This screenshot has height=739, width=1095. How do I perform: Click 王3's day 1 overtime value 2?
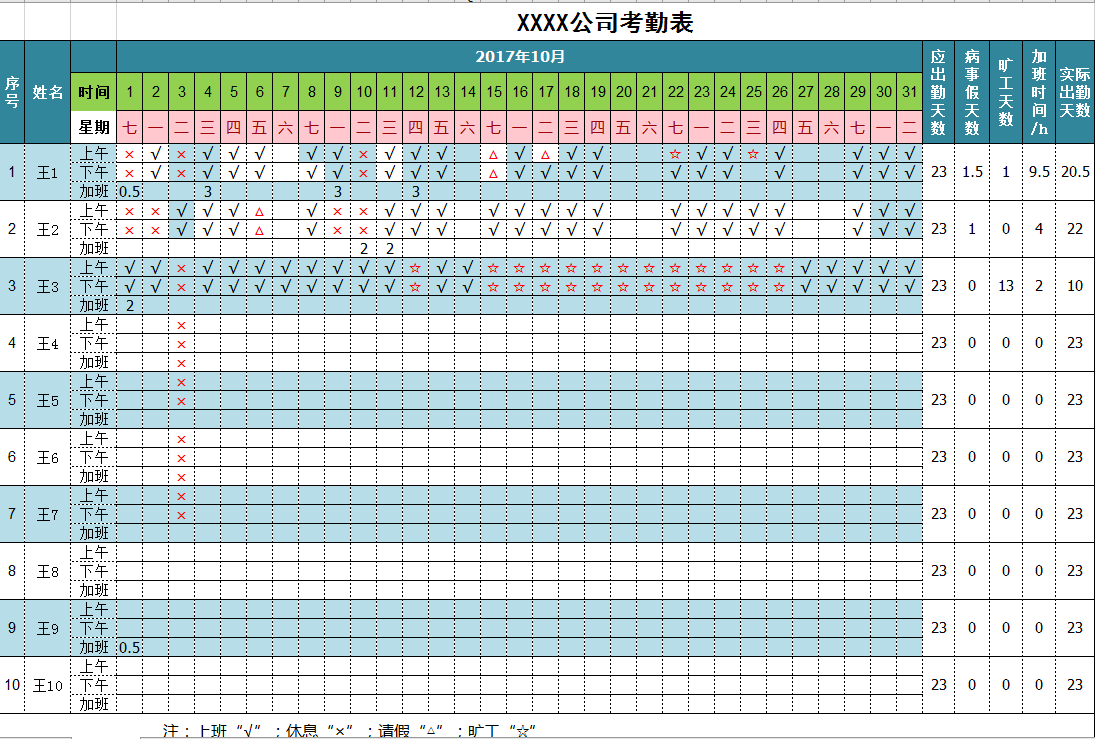click(129, 305)
